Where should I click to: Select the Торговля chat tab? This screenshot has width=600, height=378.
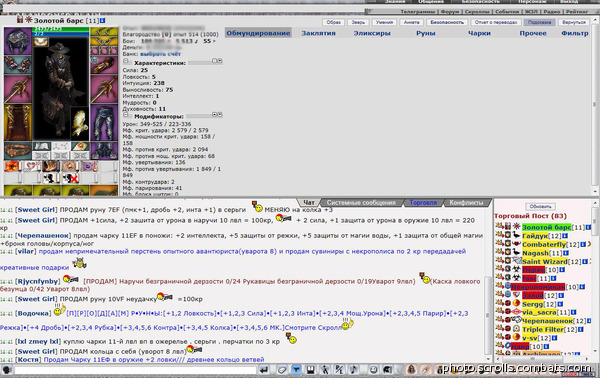(423, 202)
